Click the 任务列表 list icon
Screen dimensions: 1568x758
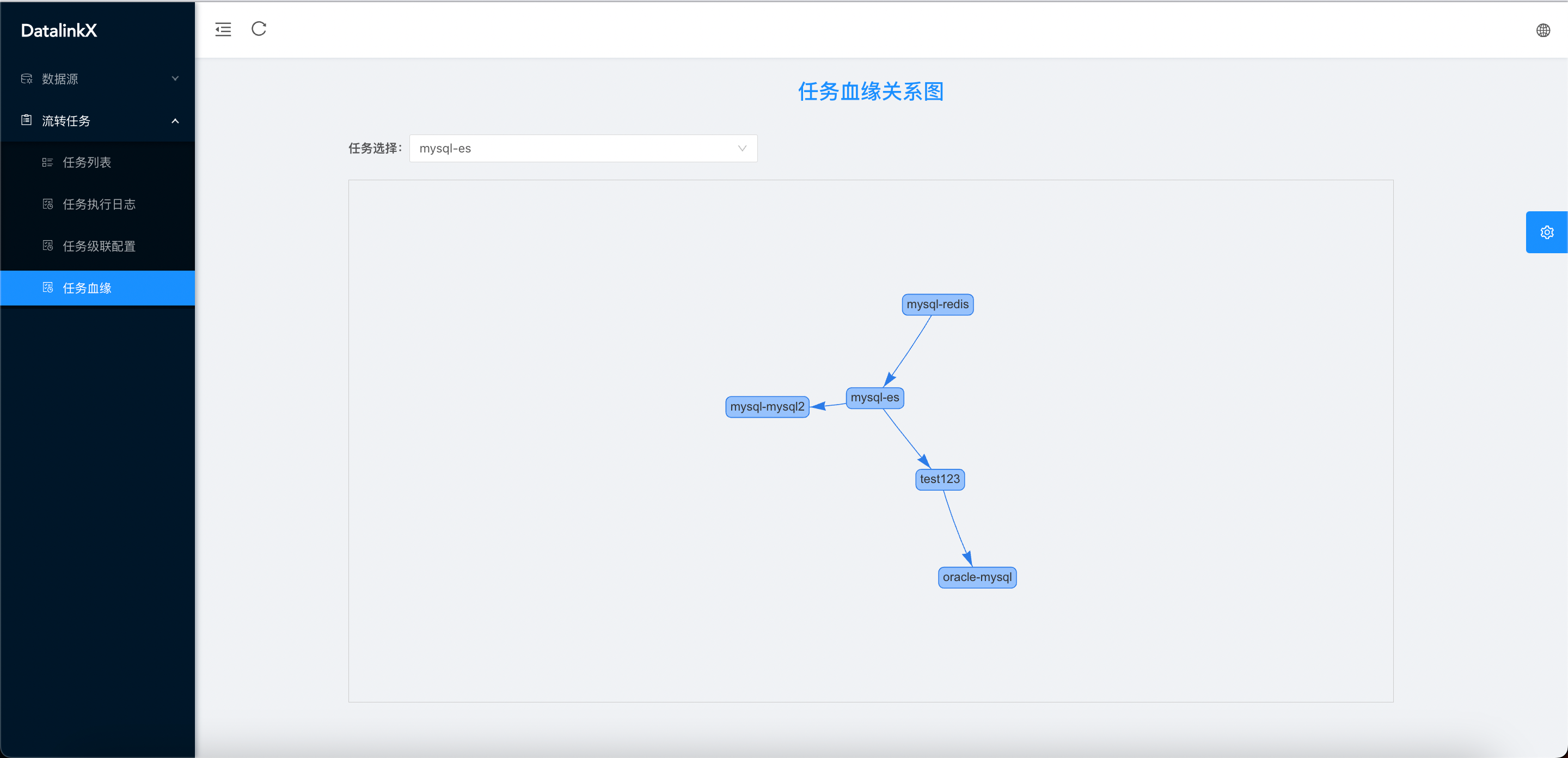tap(47, 162)
